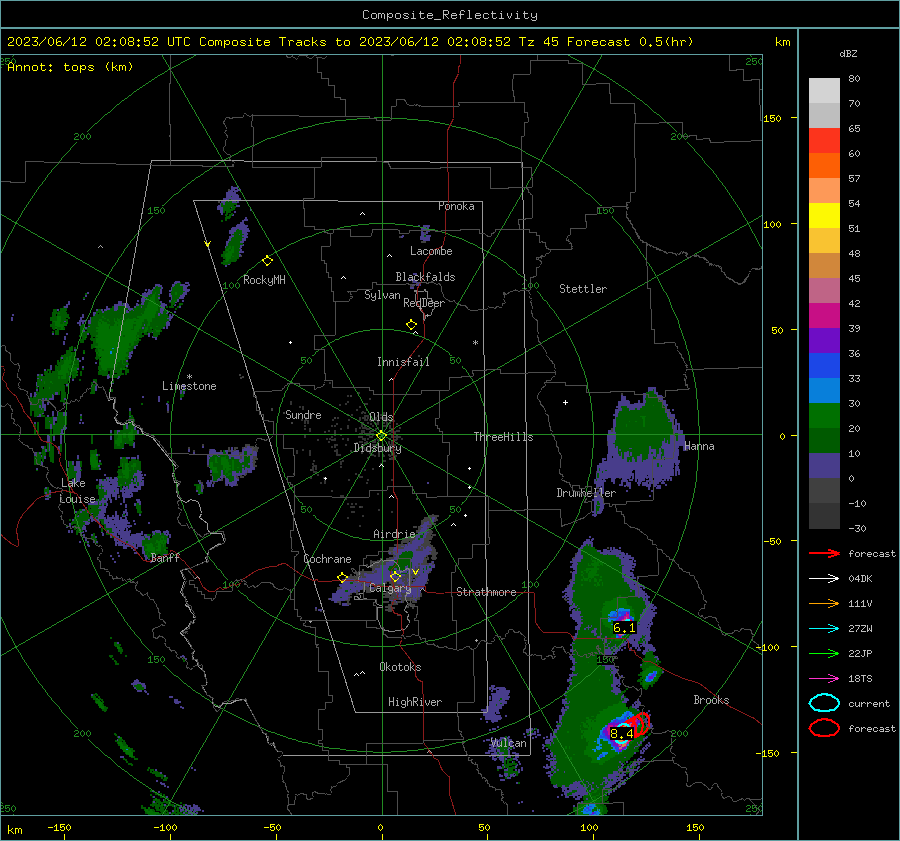Click the '18TS' legend text

click(x=860, y=679)
